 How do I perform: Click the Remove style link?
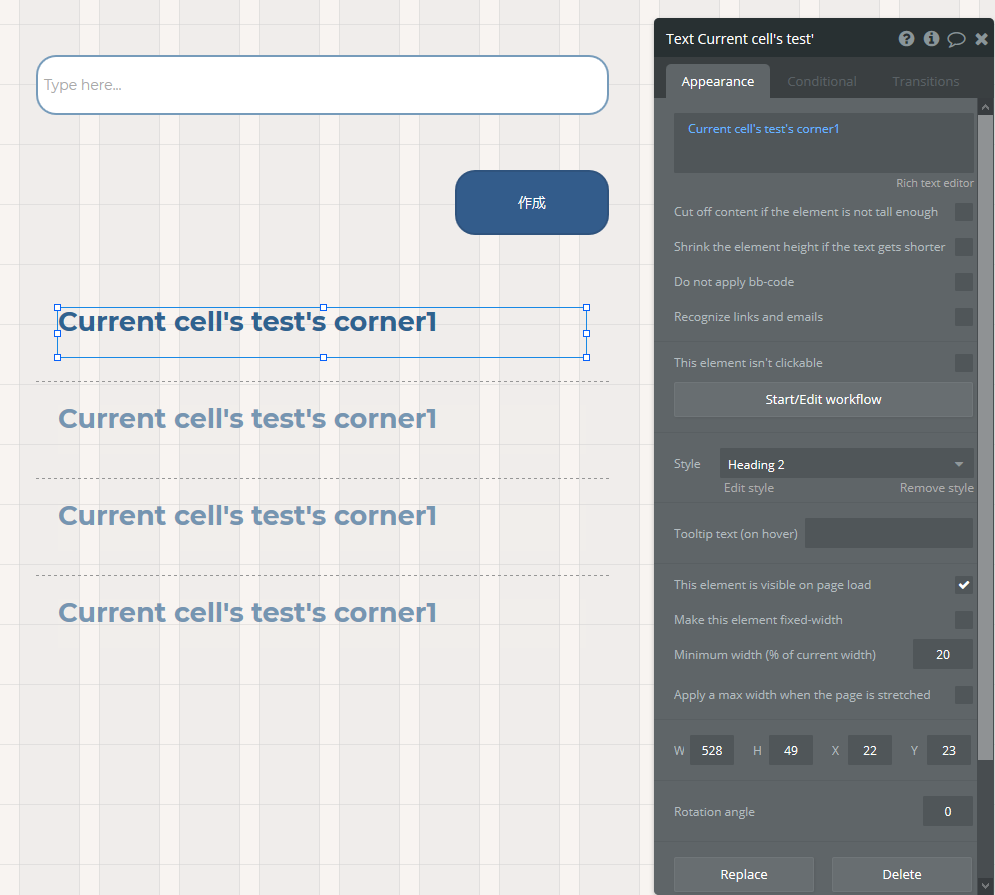point(936,487)
